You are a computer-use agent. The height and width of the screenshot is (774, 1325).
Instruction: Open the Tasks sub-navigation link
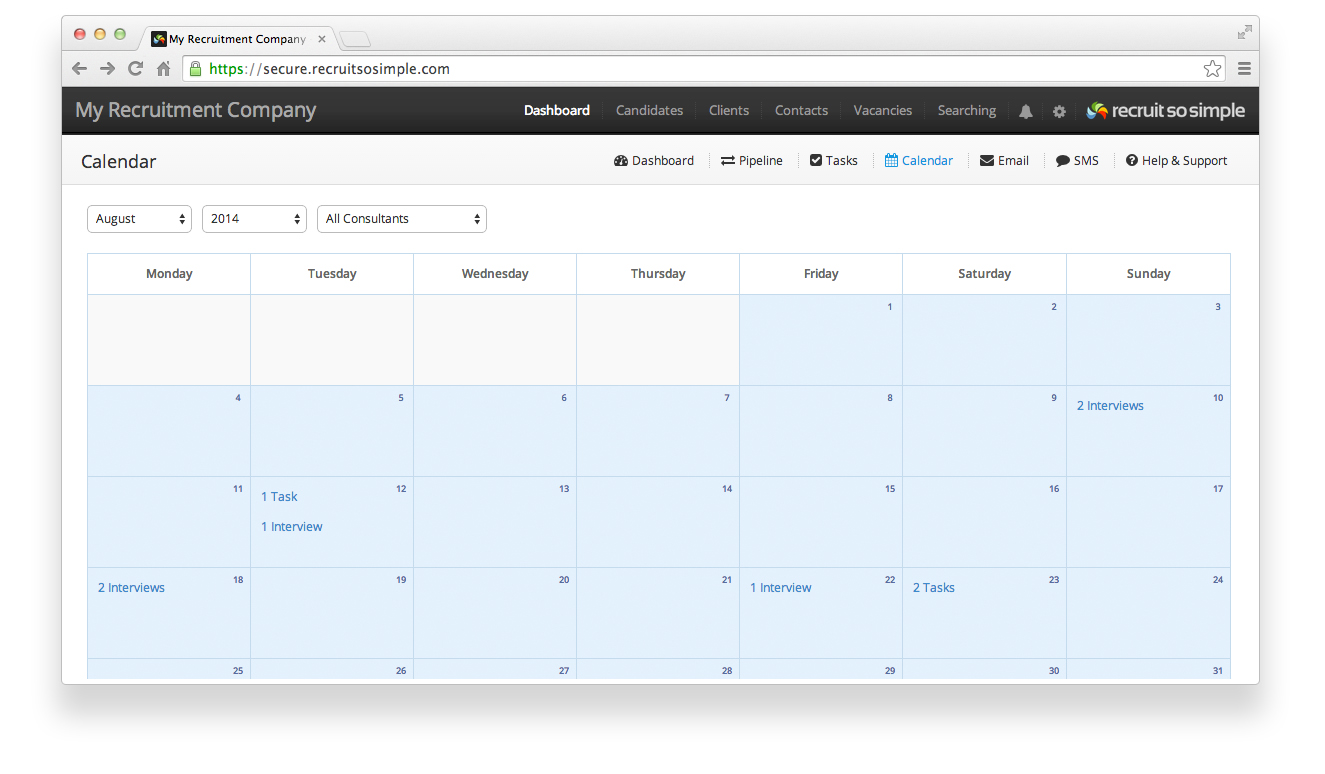(x=834, y=161)
